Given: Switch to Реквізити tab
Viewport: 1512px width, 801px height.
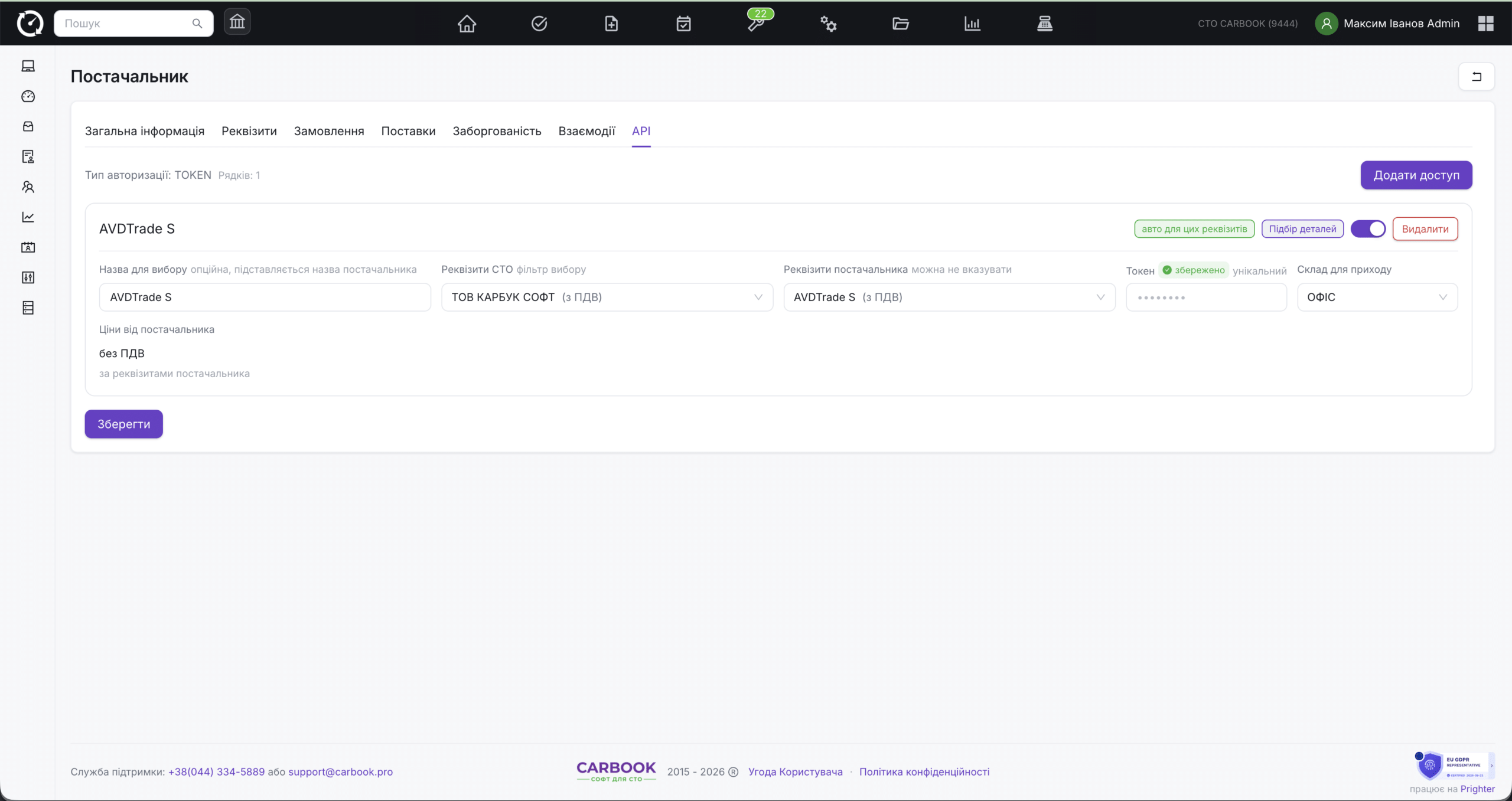Looking at the screenshot, I should click(249, 131).
